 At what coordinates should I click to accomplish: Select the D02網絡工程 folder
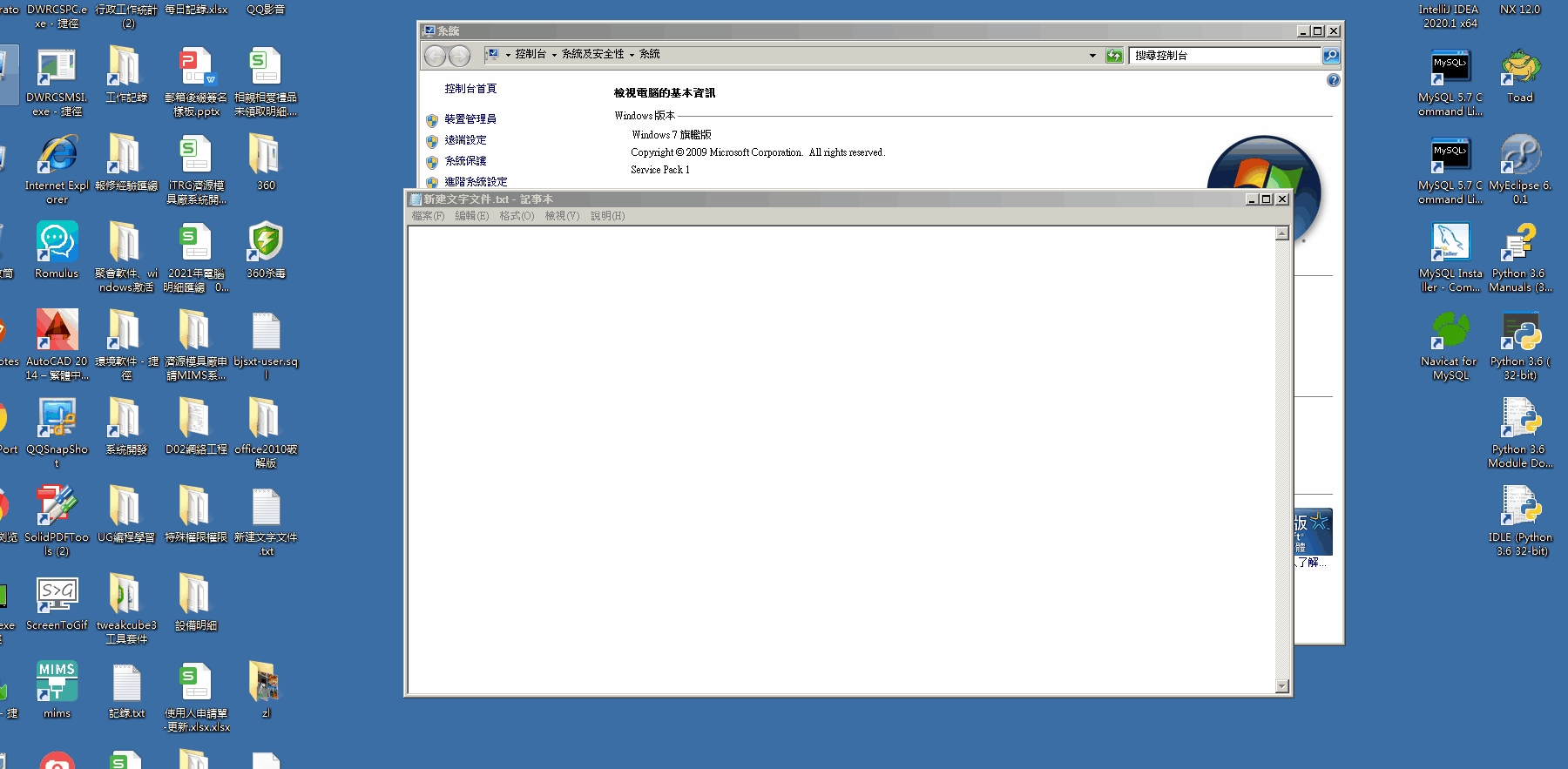[196, 426]
